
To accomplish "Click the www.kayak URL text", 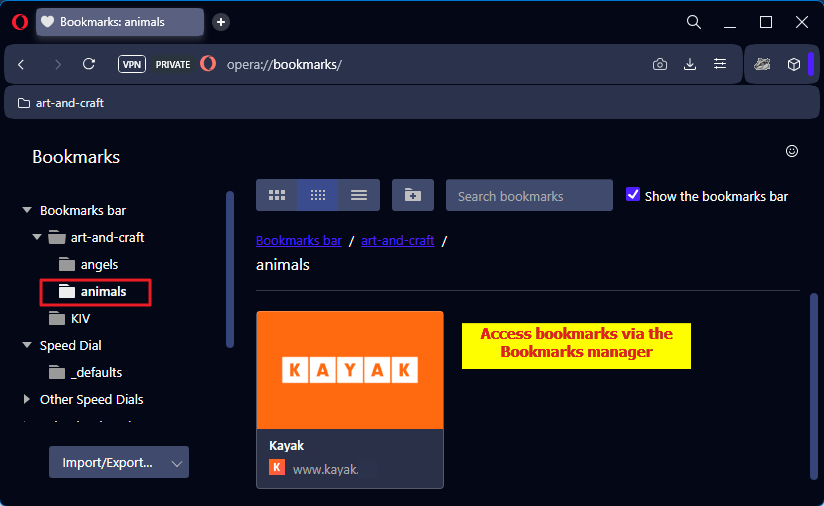I will (326, 469).
